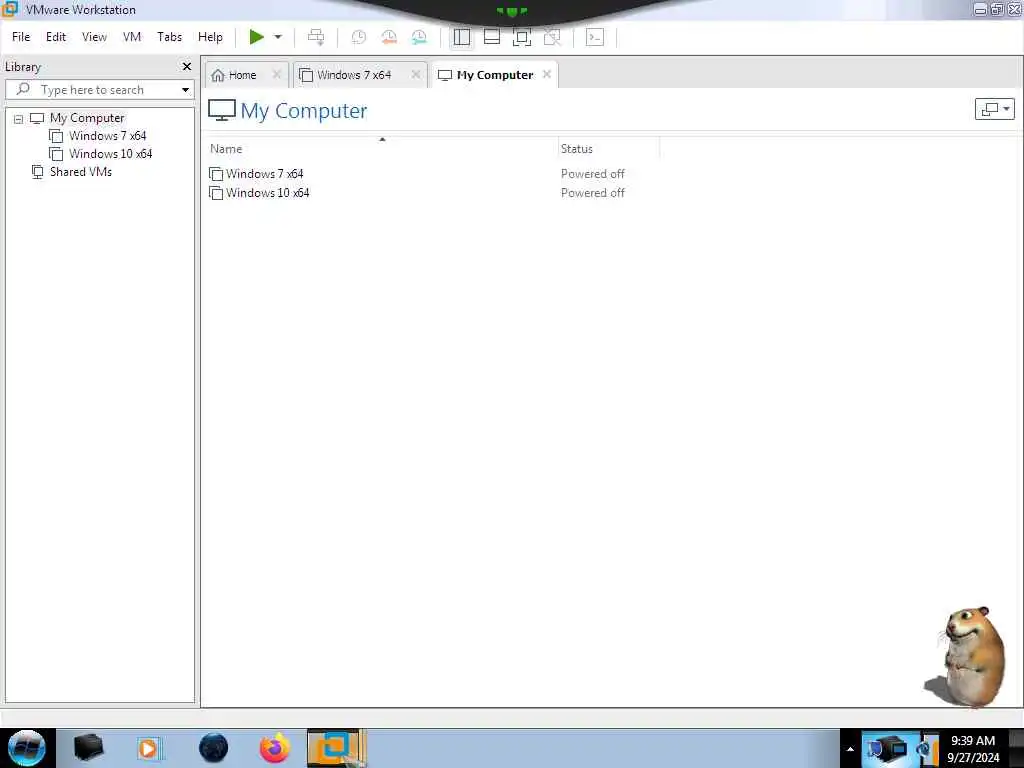Open the Windows Start button

[x=27, y=748]
